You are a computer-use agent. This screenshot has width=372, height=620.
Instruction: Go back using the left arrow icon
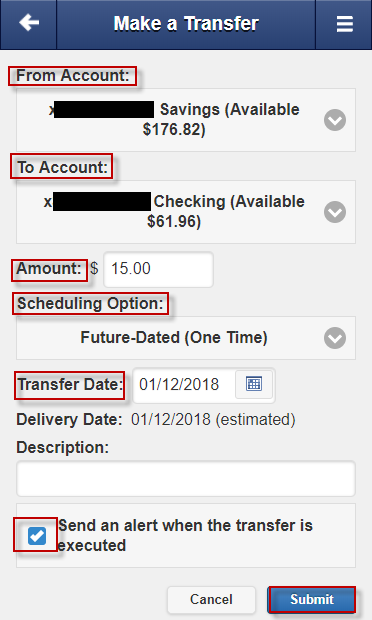pyautogui.click(x=29, y=23)
